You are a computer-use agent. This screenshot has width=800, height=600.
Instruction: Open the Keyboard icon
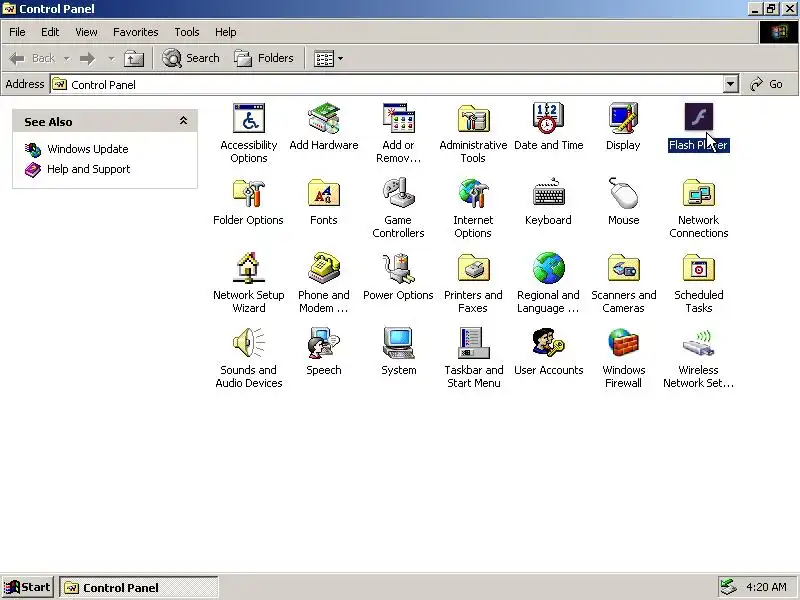point(548,193)
